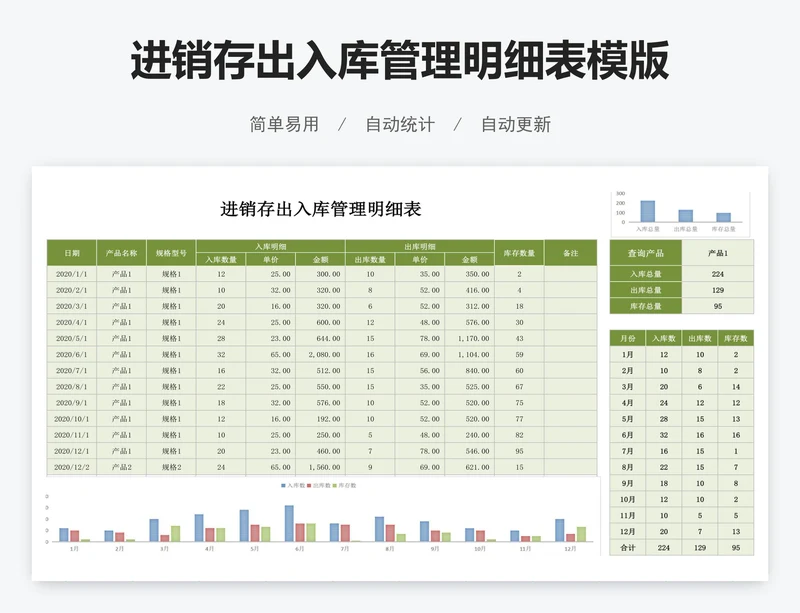
Task: Select the 合计 row label in monthly table
Action: [x=627, y=547]
